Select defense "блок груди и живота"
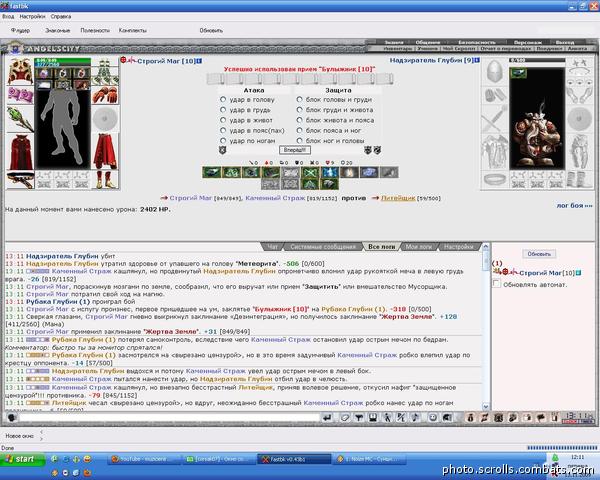 (300, 110)
